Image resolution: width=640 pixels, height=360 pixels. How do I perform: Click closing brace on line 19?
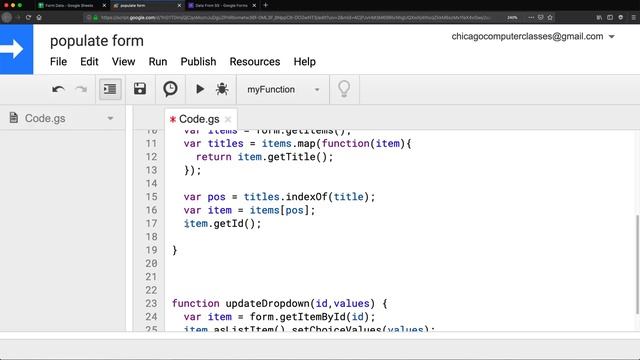click(x=175, y=250)
